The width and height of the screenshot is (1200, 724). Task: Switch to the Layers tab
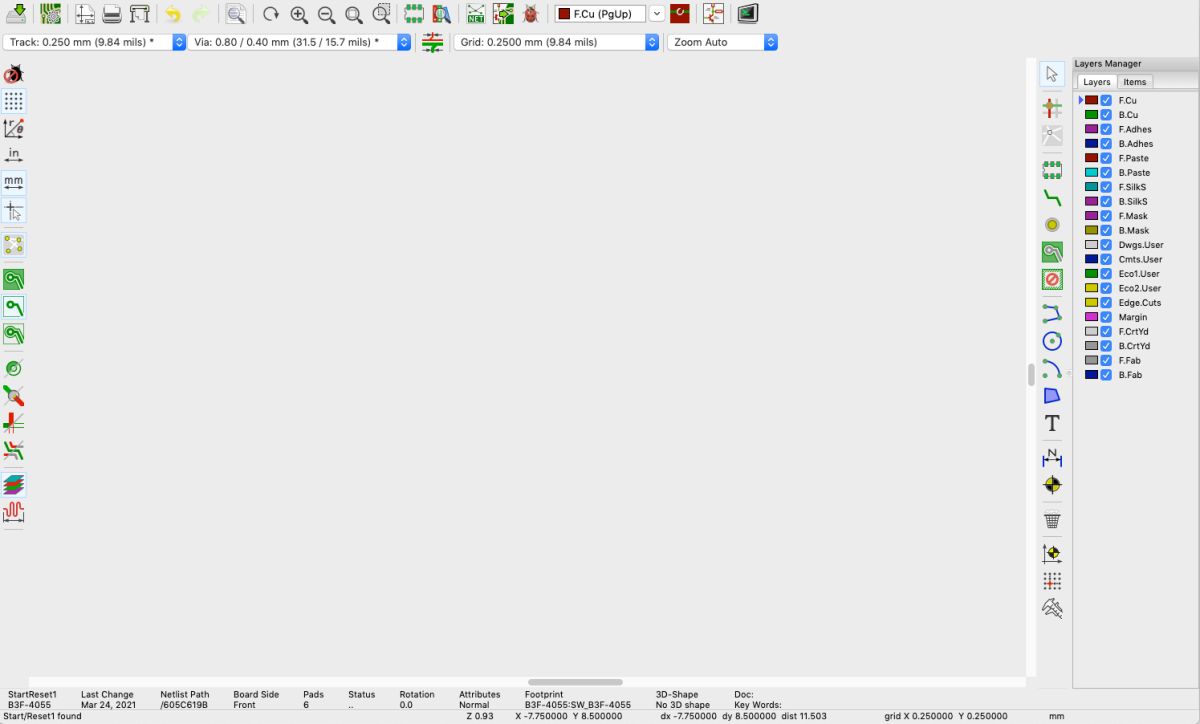pos(1097,82)
